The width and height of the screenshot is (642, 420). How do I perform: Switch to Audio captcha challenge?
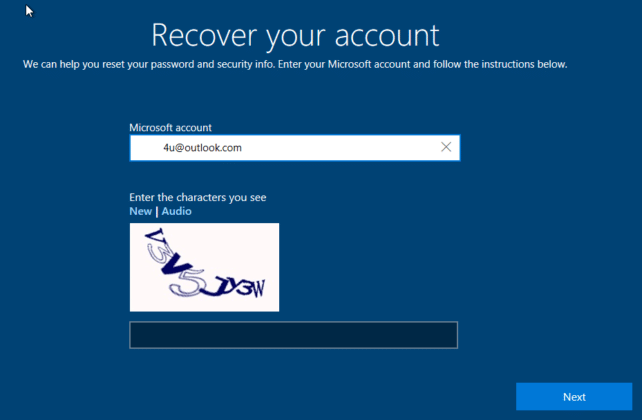coord(176,211)
